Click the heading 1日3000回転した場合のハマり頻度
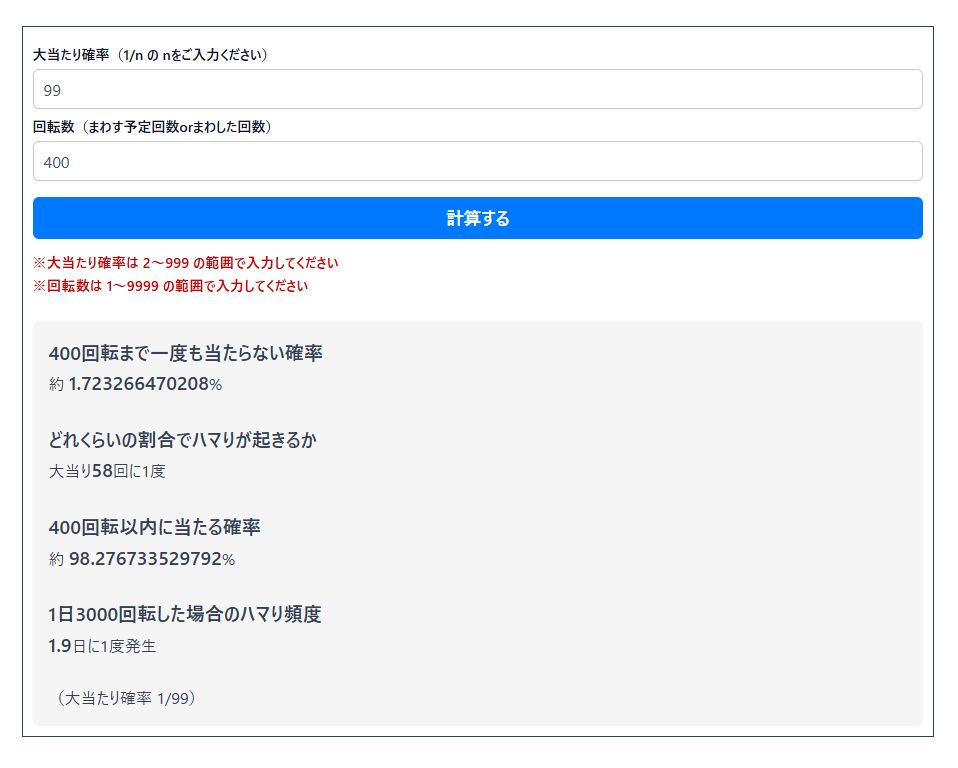The width and height of the screenshot is (958, 768). coord(185,614)
